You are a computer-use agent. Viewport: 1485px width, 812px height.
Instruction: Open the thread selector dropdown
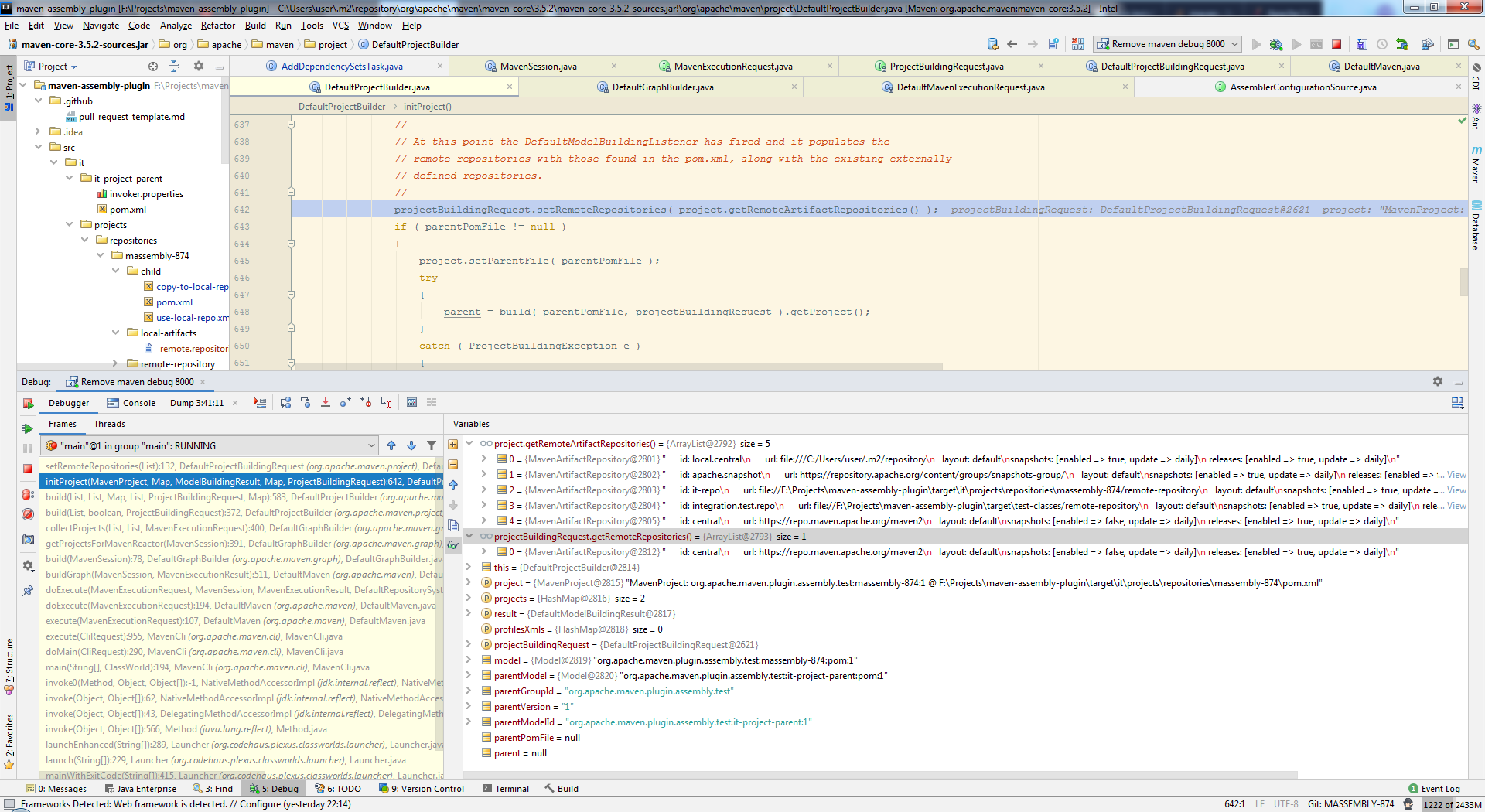pyautogui.click(x=210, y=445)
